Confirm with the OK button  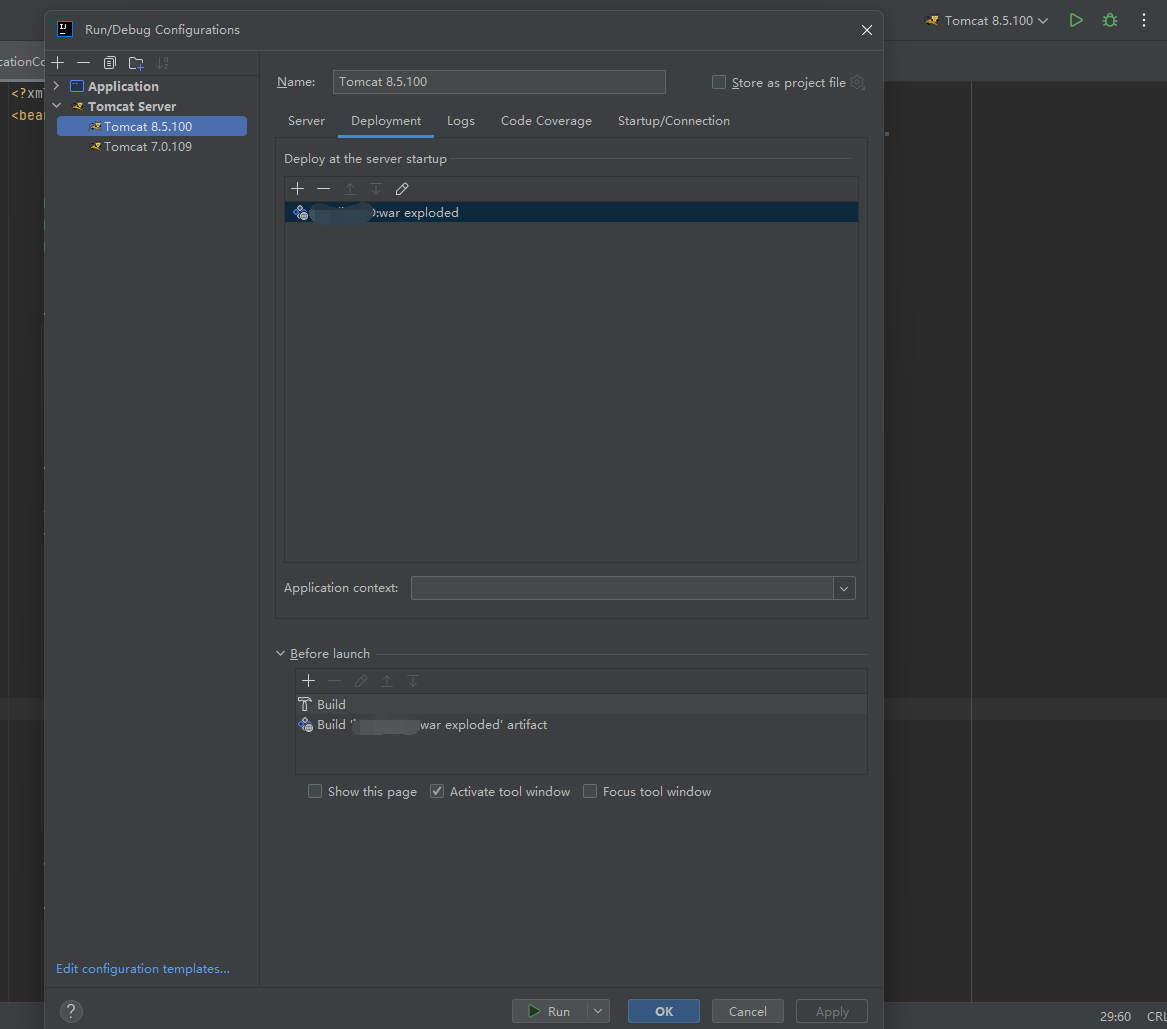(x=663, y=1011)
